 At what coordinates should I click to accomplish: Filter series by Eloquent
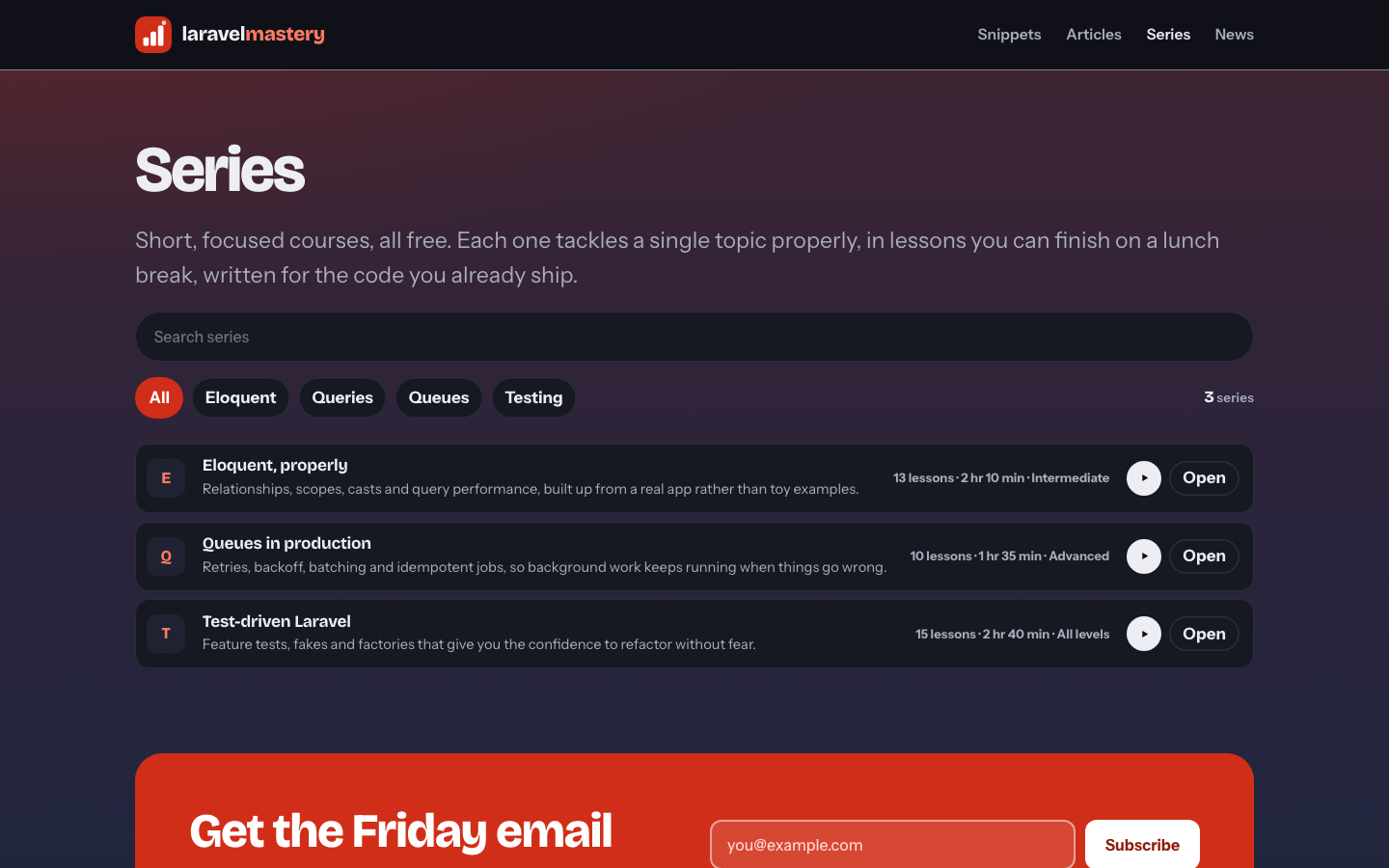click(x=240, y=397)
